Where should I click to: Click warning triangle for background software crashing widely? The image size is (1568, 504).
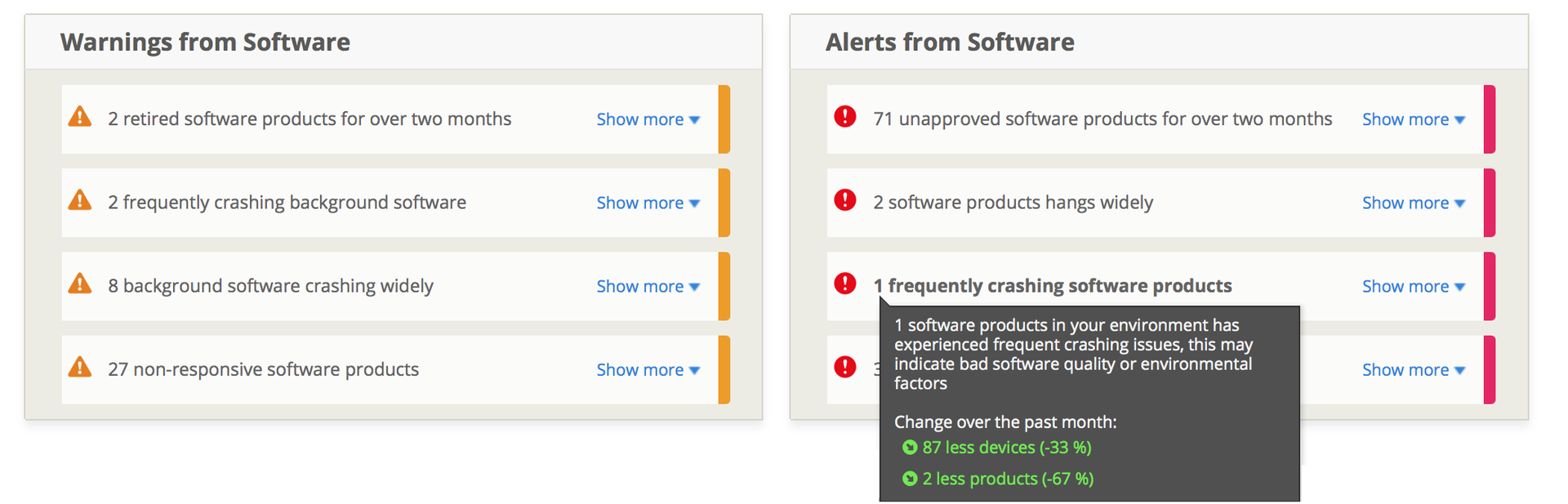click(80, 283)
